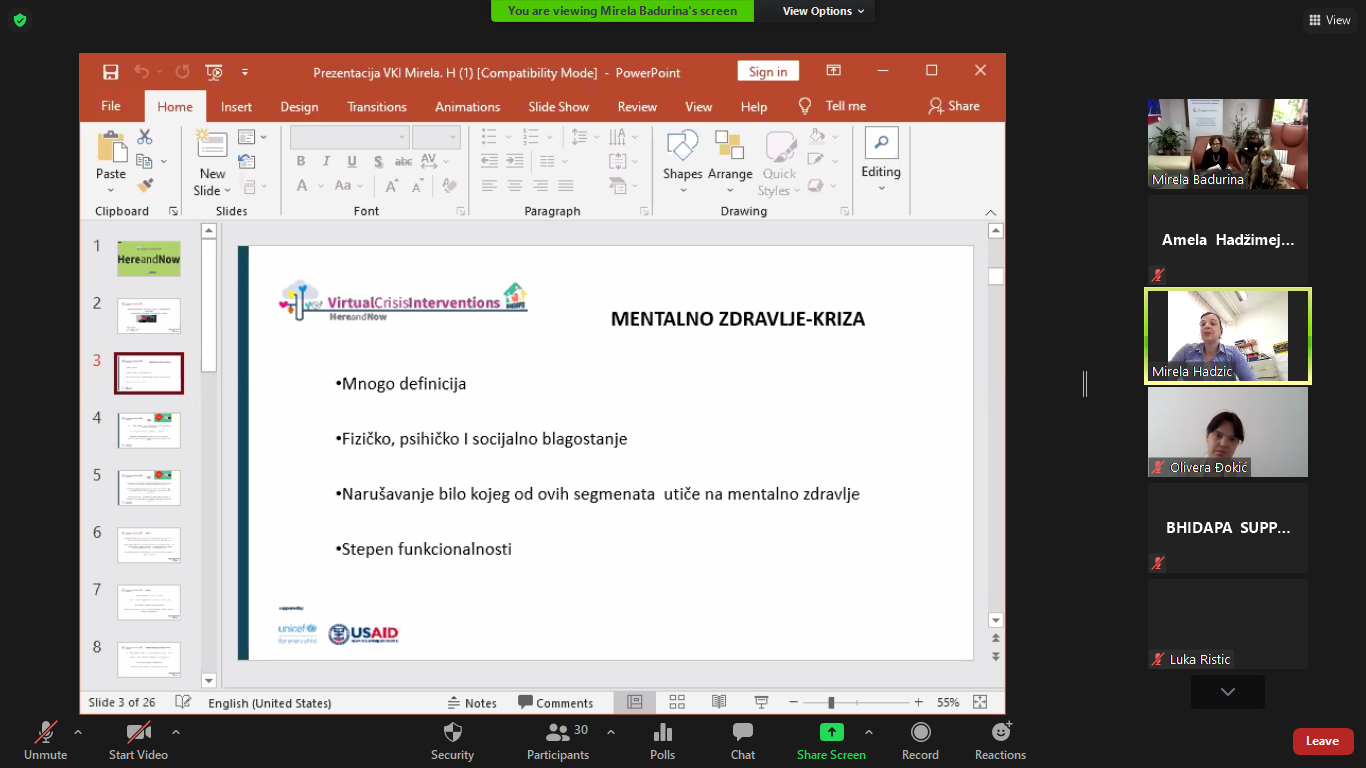Viewport: 1366px width, 768px height.
Task: Show more participants with down chevron
Action: point(1227,692)
